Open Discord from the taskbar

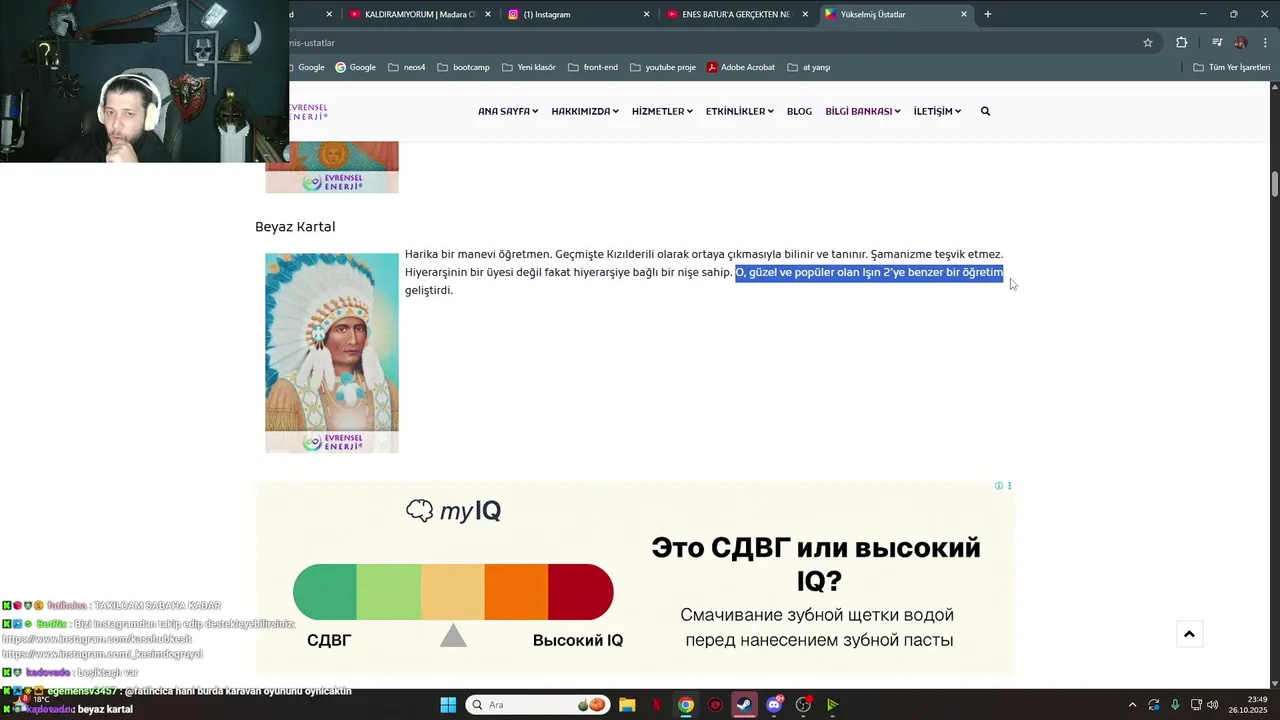pos(774,705)
